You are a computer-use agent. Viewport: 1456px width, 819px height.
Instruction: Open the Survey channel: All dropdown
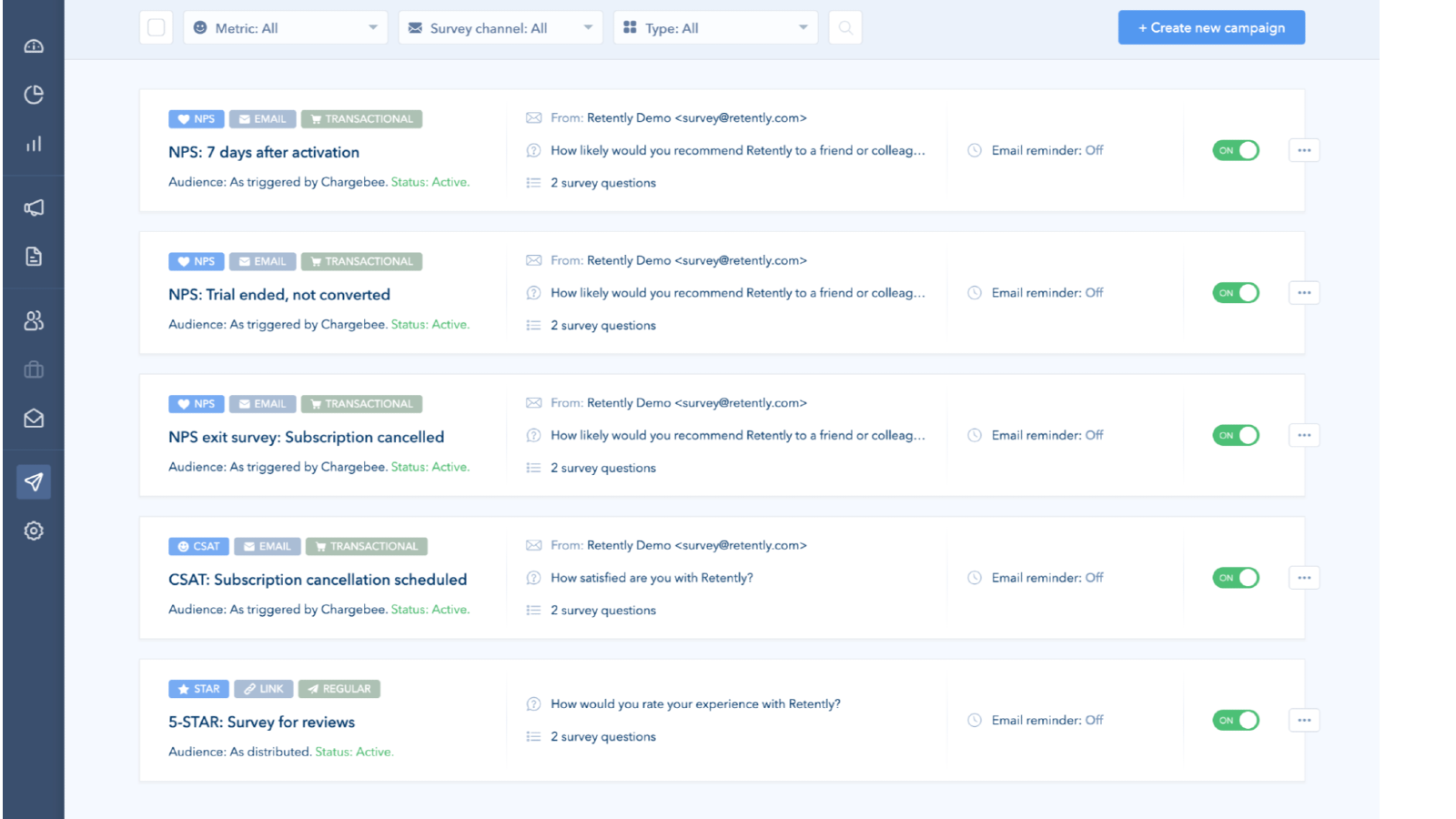point(500,28)
